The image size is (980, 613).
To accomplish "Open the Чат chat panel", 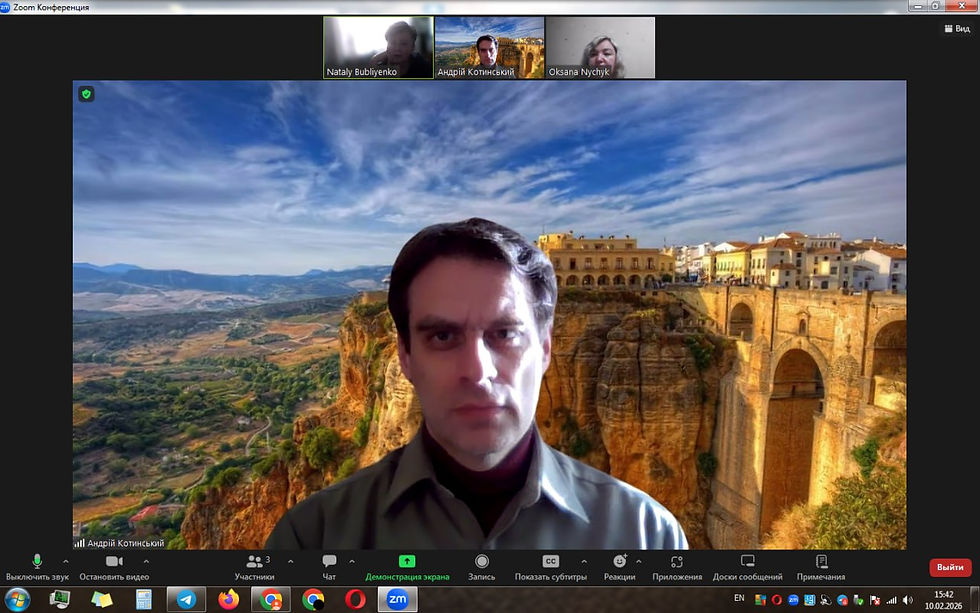I will coord(329,567).
